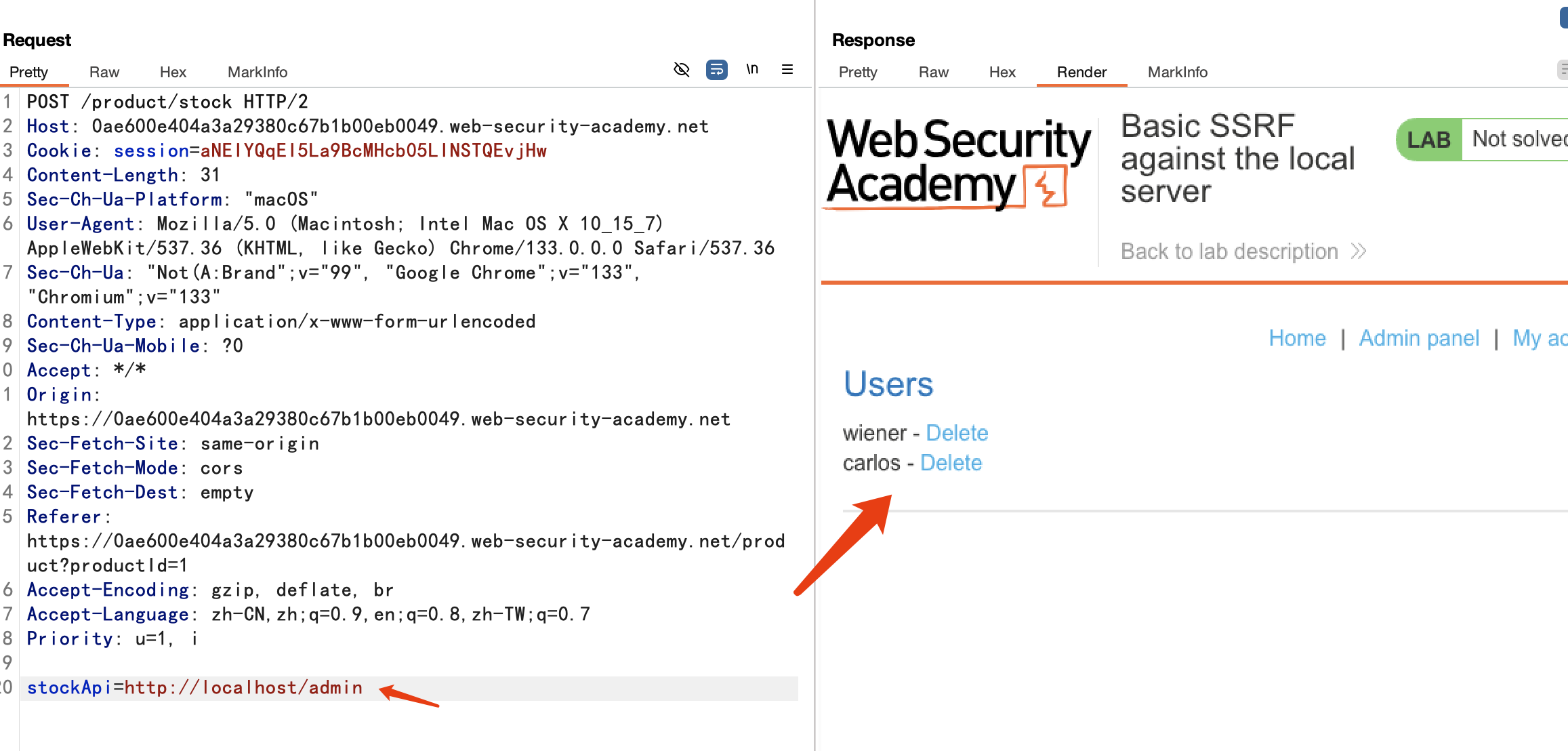Click the Web Security Academy logo
The height and width of the screenshot is (751, 1568).
958,163
